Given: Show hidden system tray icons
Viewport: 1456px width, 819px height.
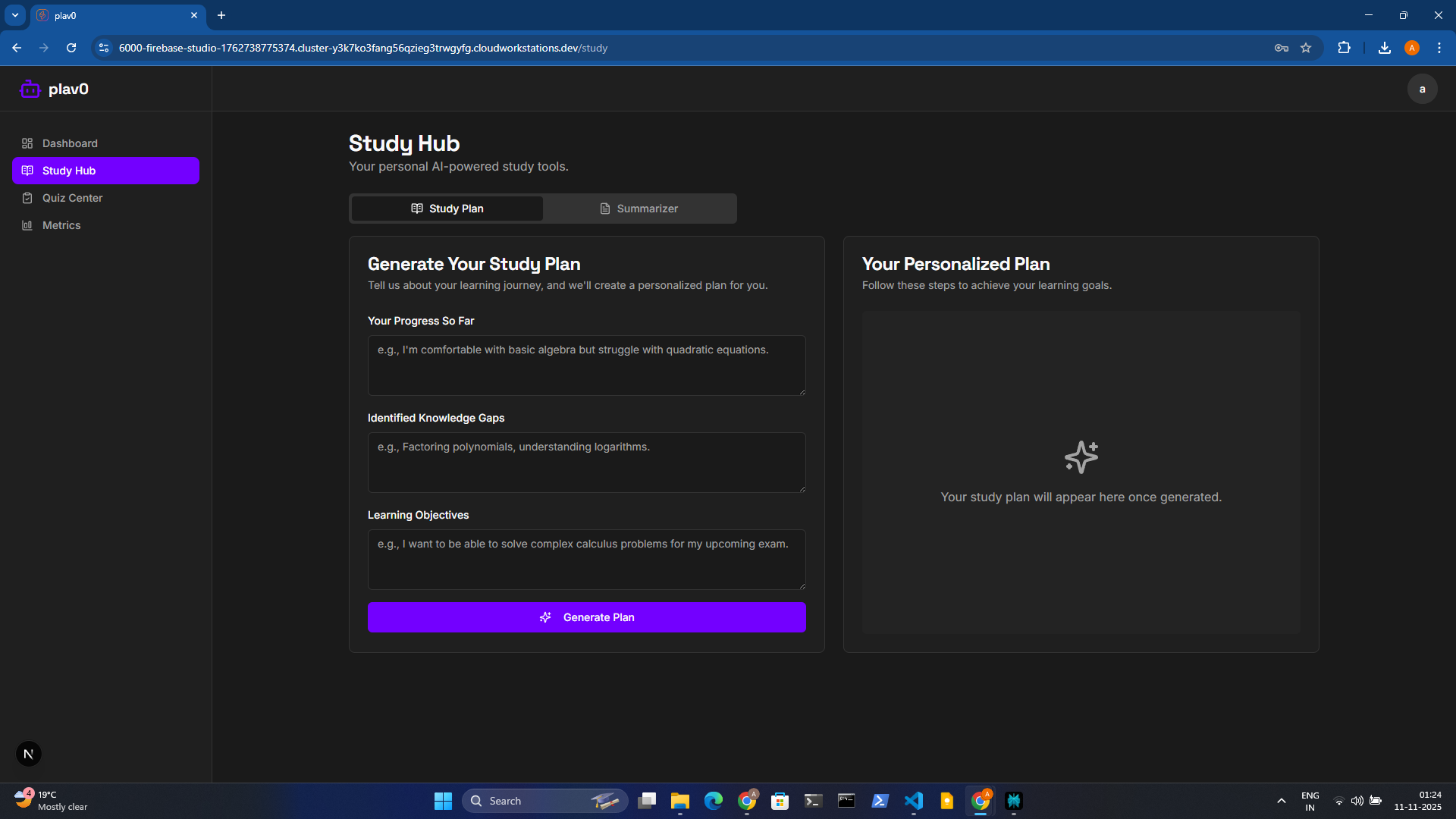Looking at the screenshot, I should (x=1281, y=801).
